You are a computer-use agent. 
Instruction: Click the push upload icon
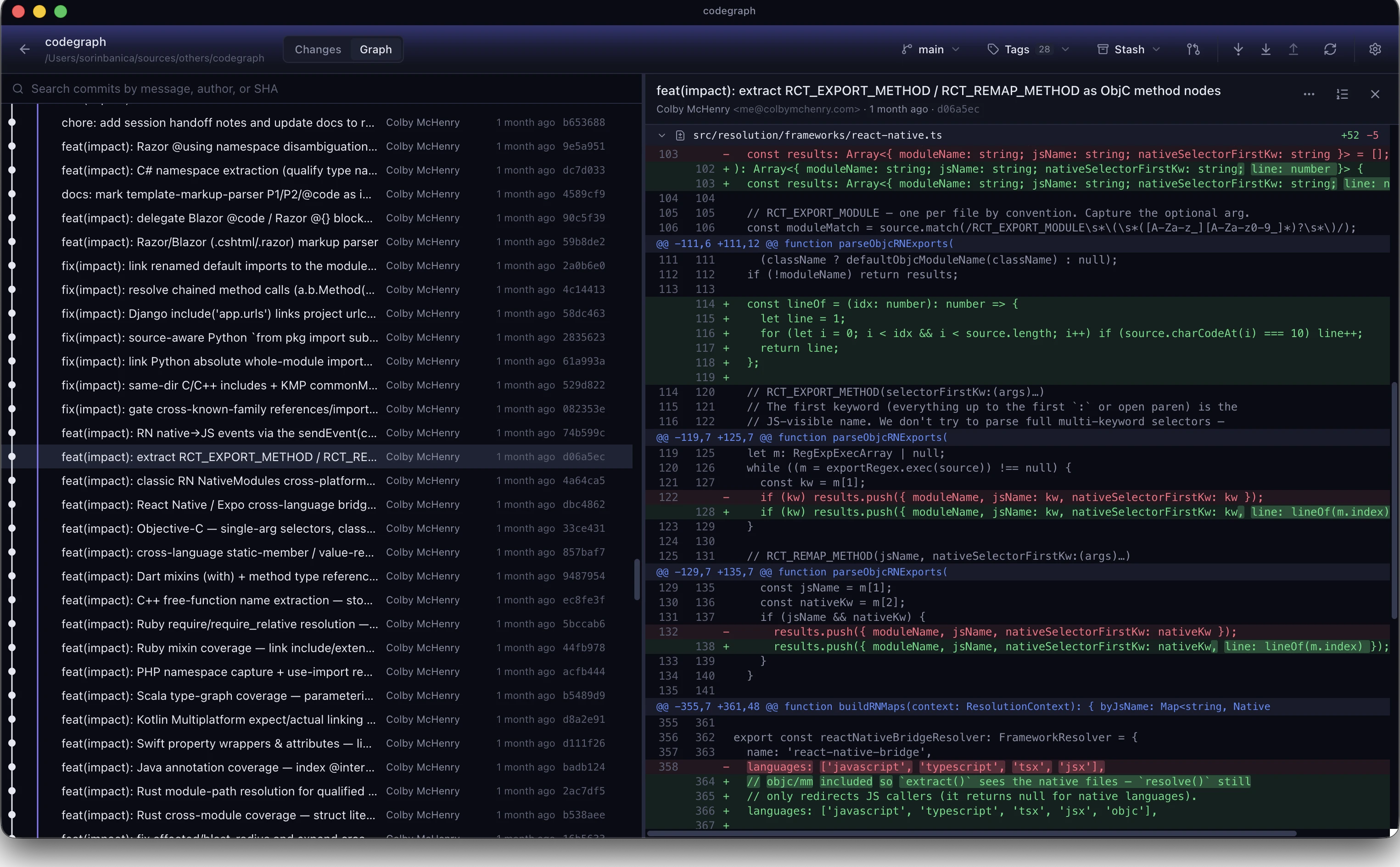coord(1293,49)
